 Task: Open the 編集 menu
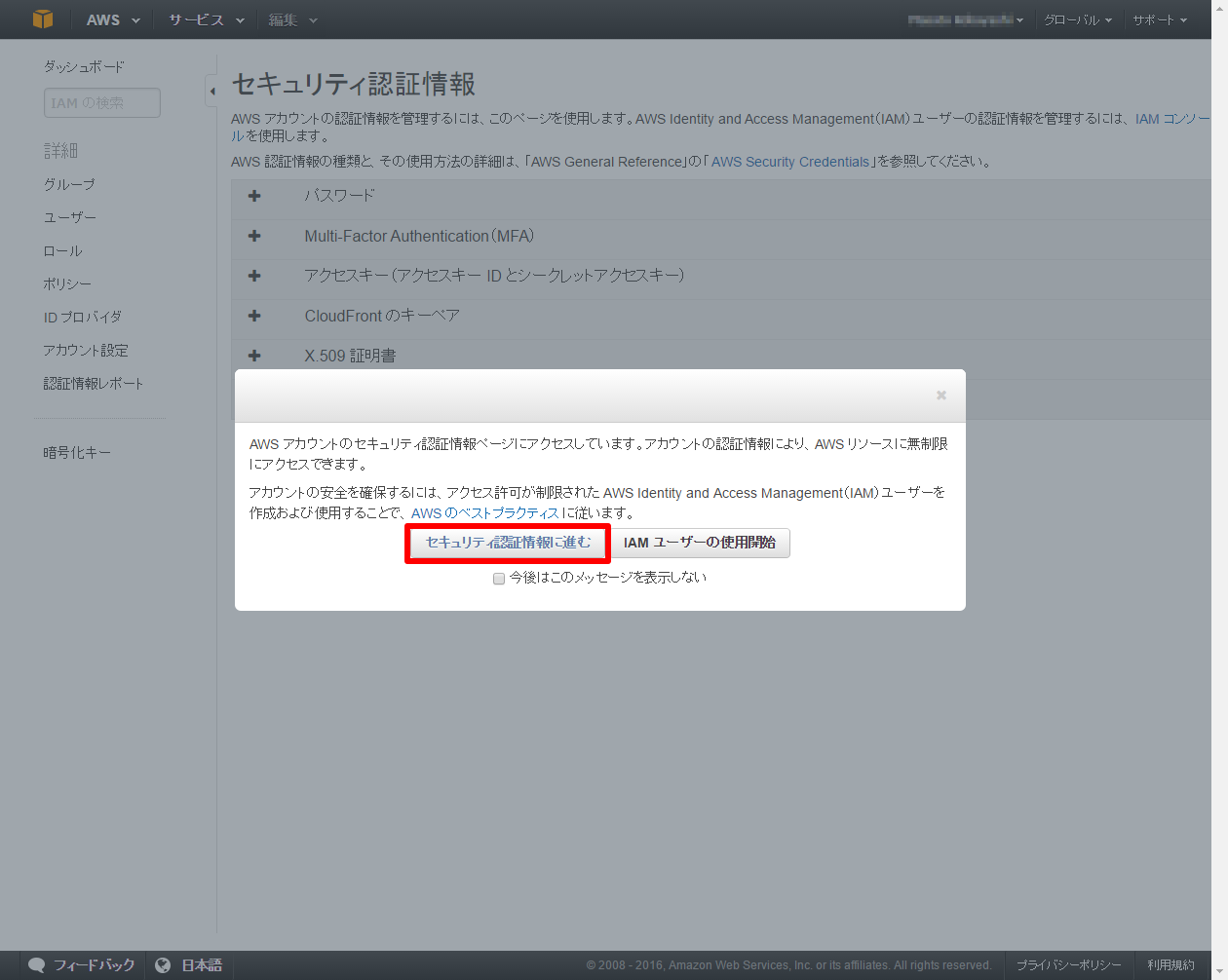pos(292,19)
